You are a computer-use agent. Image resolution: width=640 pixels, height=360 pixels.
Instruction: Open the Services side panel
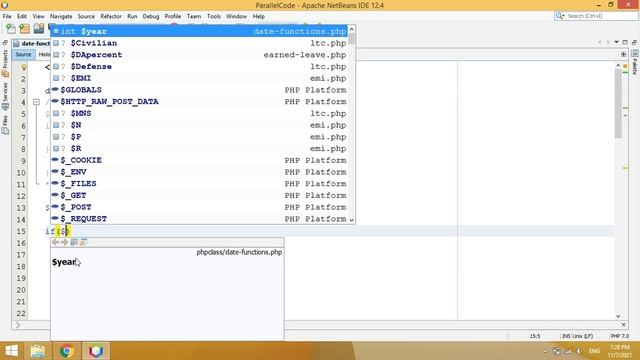coord(5,96)
